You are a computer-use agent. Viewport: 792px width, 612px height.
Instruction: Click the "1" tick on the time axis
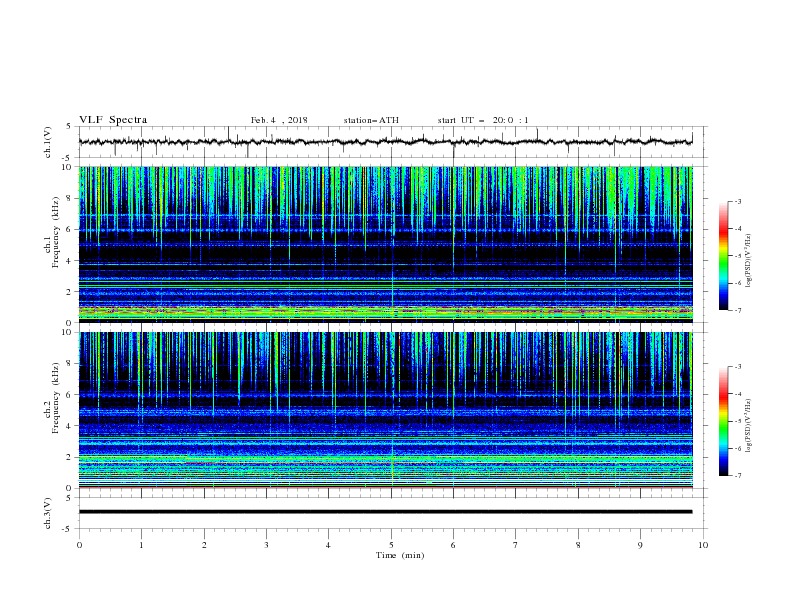coord(141,545)
